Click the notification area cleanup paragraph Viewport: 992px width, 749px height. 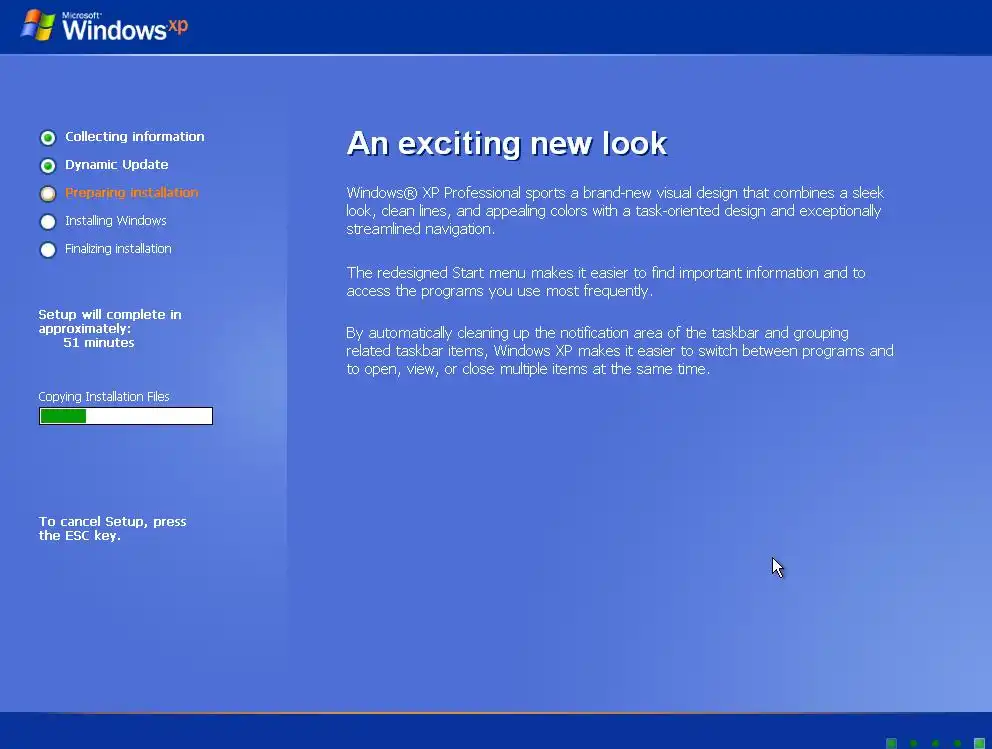pos(620,350)
